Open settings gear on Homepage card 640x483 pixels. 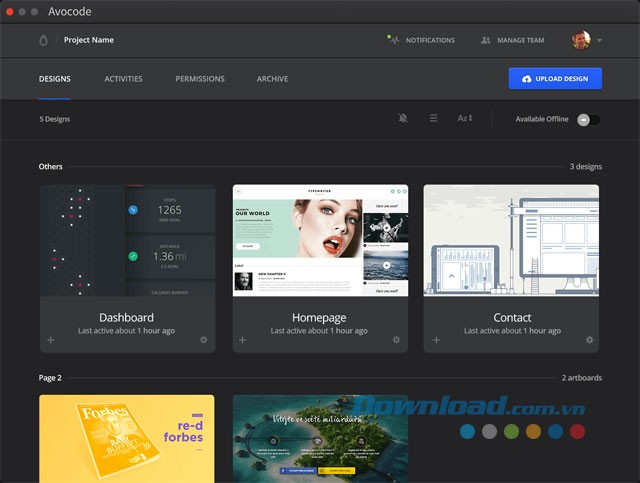(396, 340)
